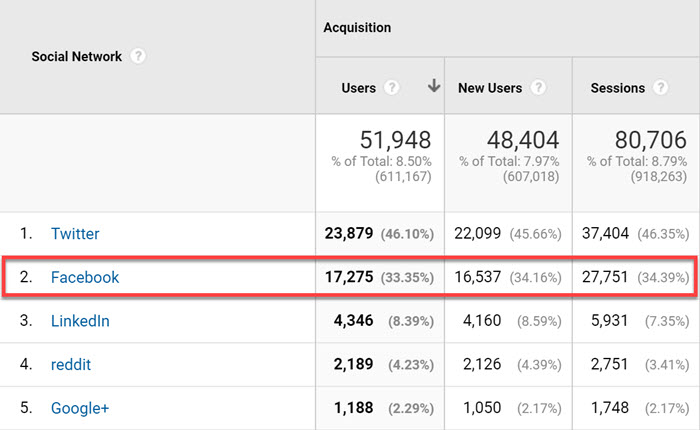
Task: Click the sort arrow in Users column
Action: click(433, 87)
